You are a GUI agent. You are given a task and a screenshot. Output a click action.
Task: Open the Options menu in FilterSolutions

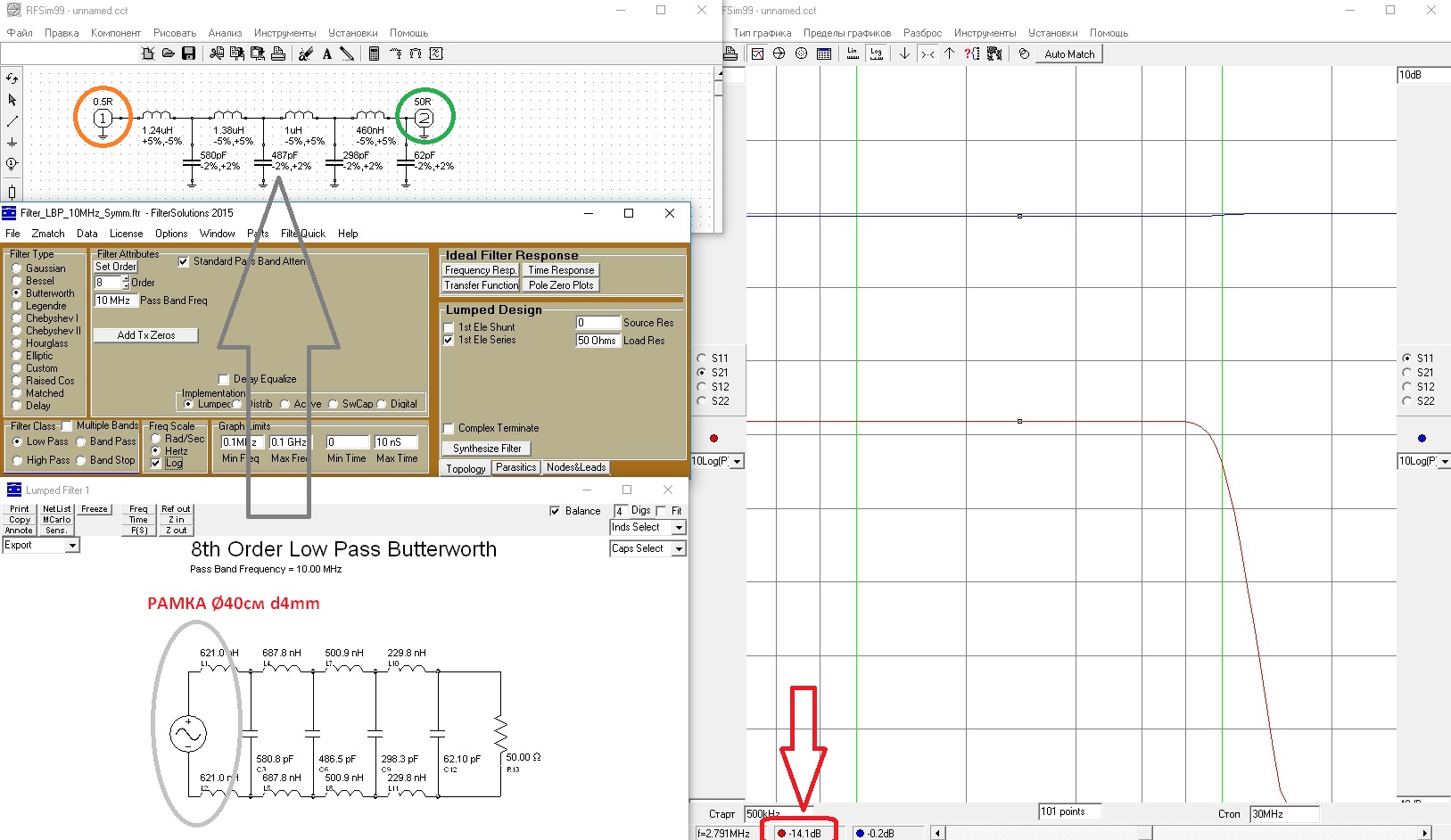pos(171,234)
